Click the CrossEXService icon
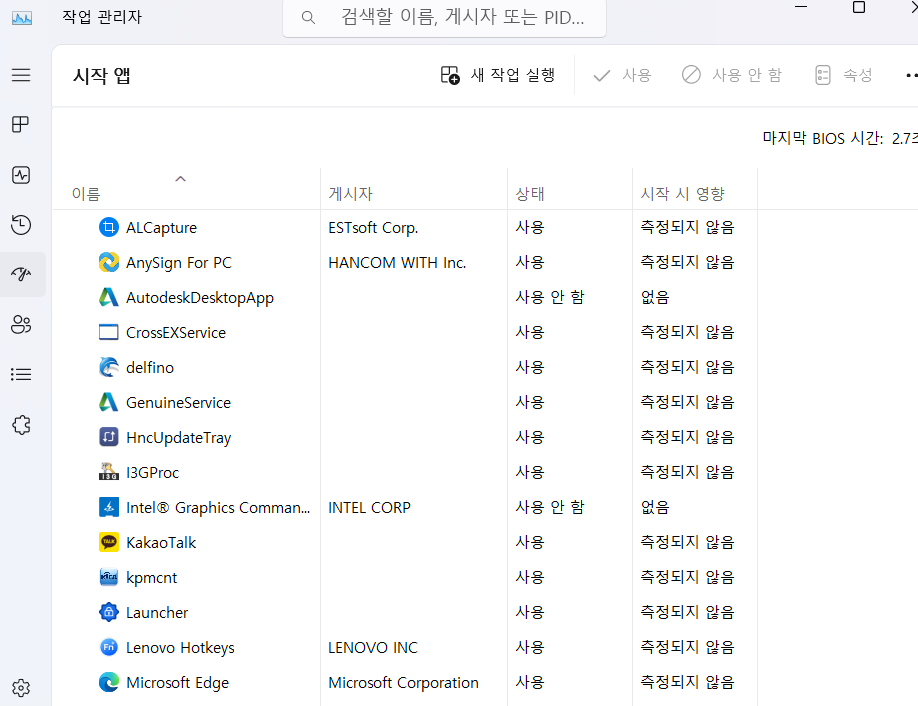Screen dimensions: 918x706 (x=109, y=333)
